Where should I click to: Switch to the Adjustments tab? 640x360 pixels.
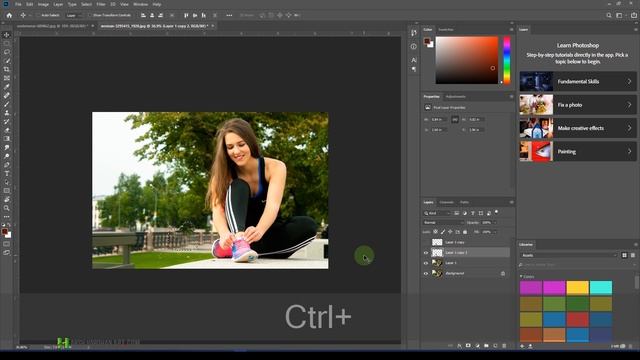pyautogui.click(x=456, y=97)
